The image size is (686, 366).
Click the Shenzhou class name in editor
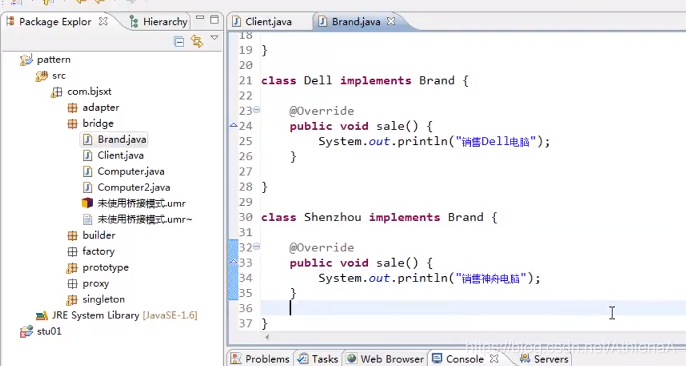[x=332, y=217]
